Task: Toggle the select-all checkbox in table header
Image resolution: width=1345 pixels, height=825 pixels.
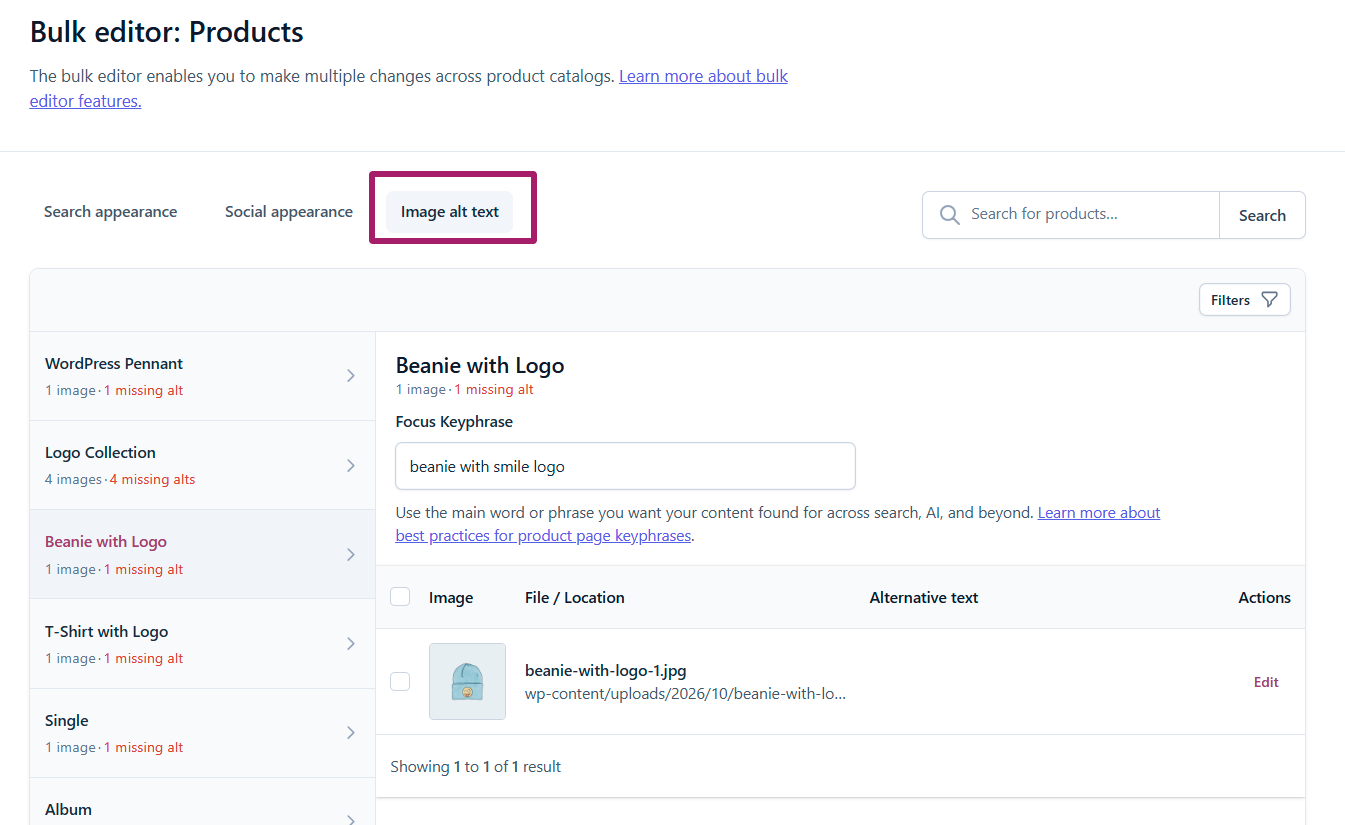Action: 400,597
